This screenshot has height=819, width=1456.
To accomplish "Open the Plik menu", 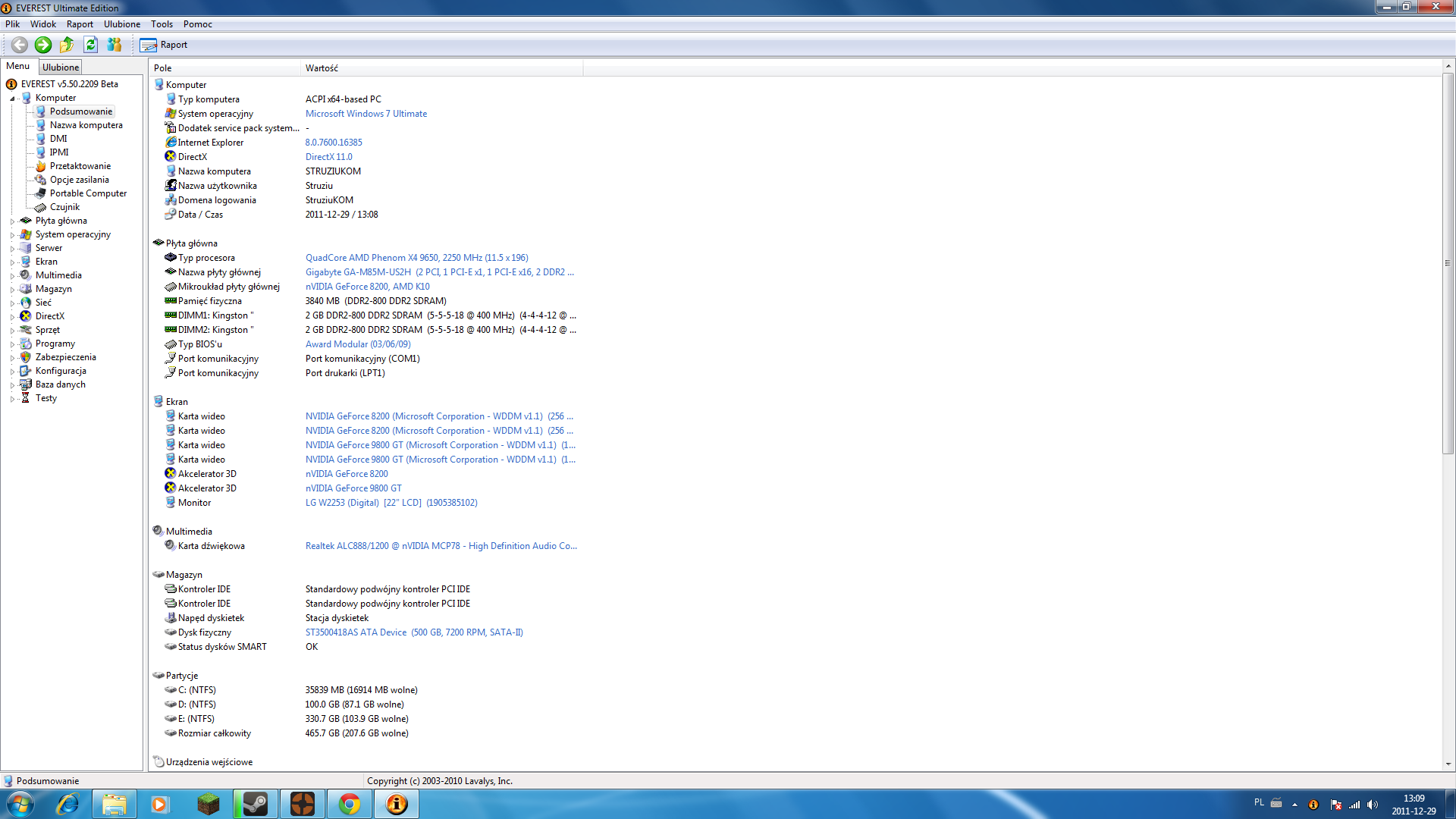I will click(x=12, y=24).
